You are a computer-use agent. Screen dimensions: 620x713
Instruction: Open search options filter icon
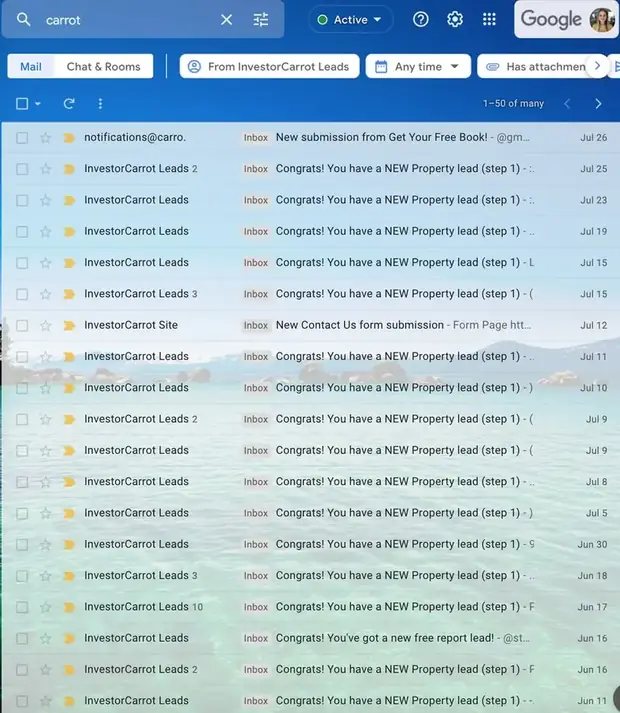pos(261,20)
